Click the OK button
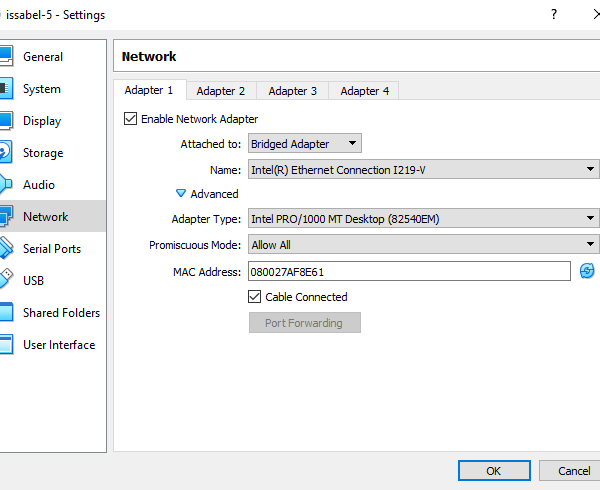Image resolution: width=600 pixels, height=490 pixels. coord(493,471)
